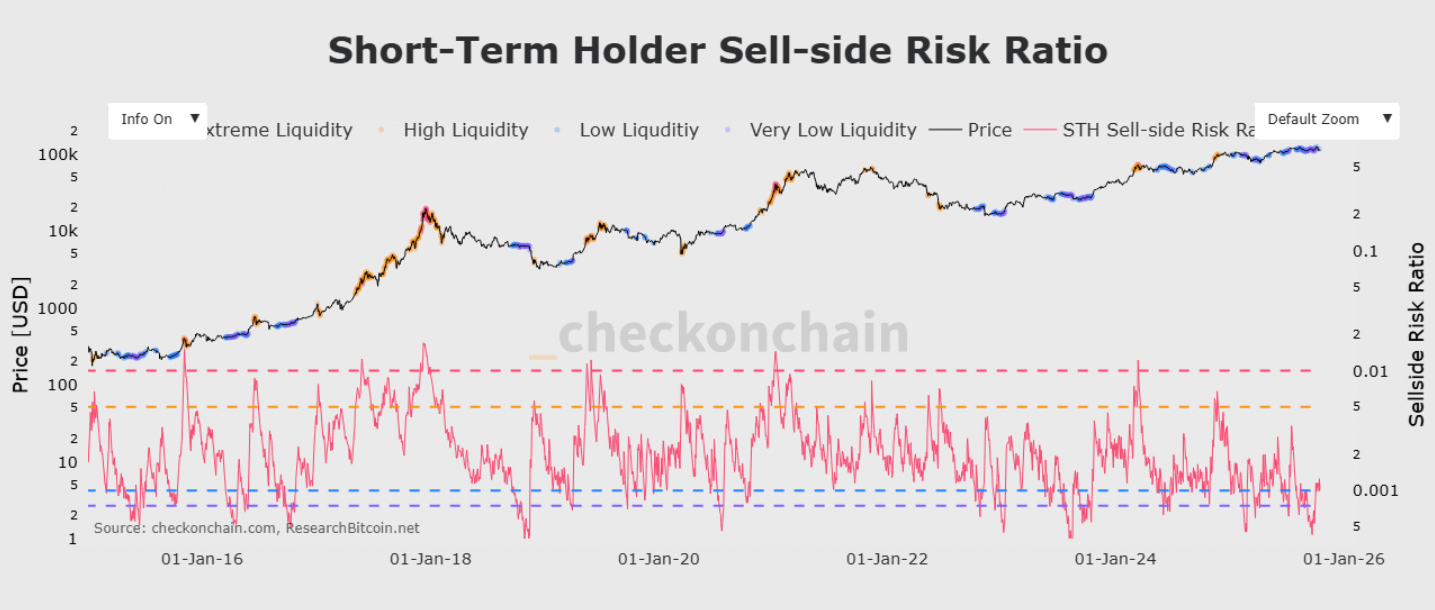This screenshot has height=610, width=1435.
Task: Click the purple Very Low Liquidity legend dot
Action: pos(726,130)
